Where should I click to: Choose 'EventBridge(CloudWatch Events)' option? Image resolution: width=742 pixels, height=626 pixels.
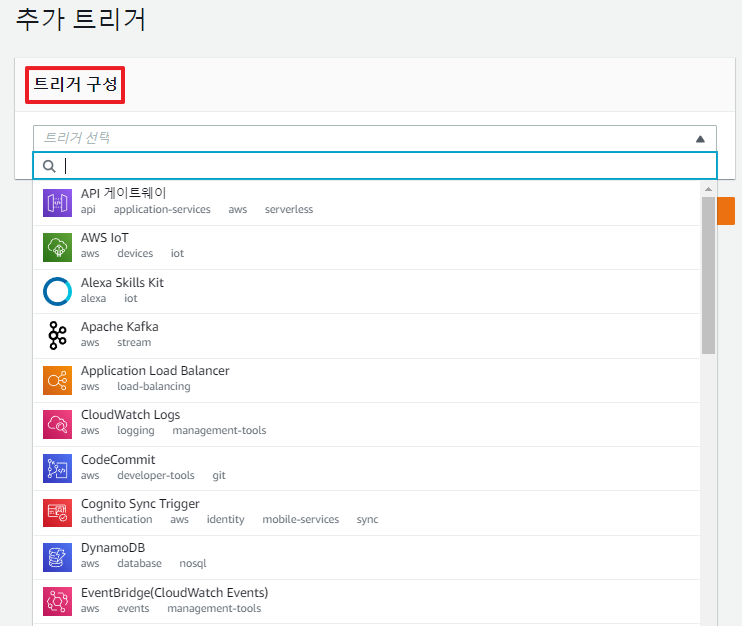(366, 602)
